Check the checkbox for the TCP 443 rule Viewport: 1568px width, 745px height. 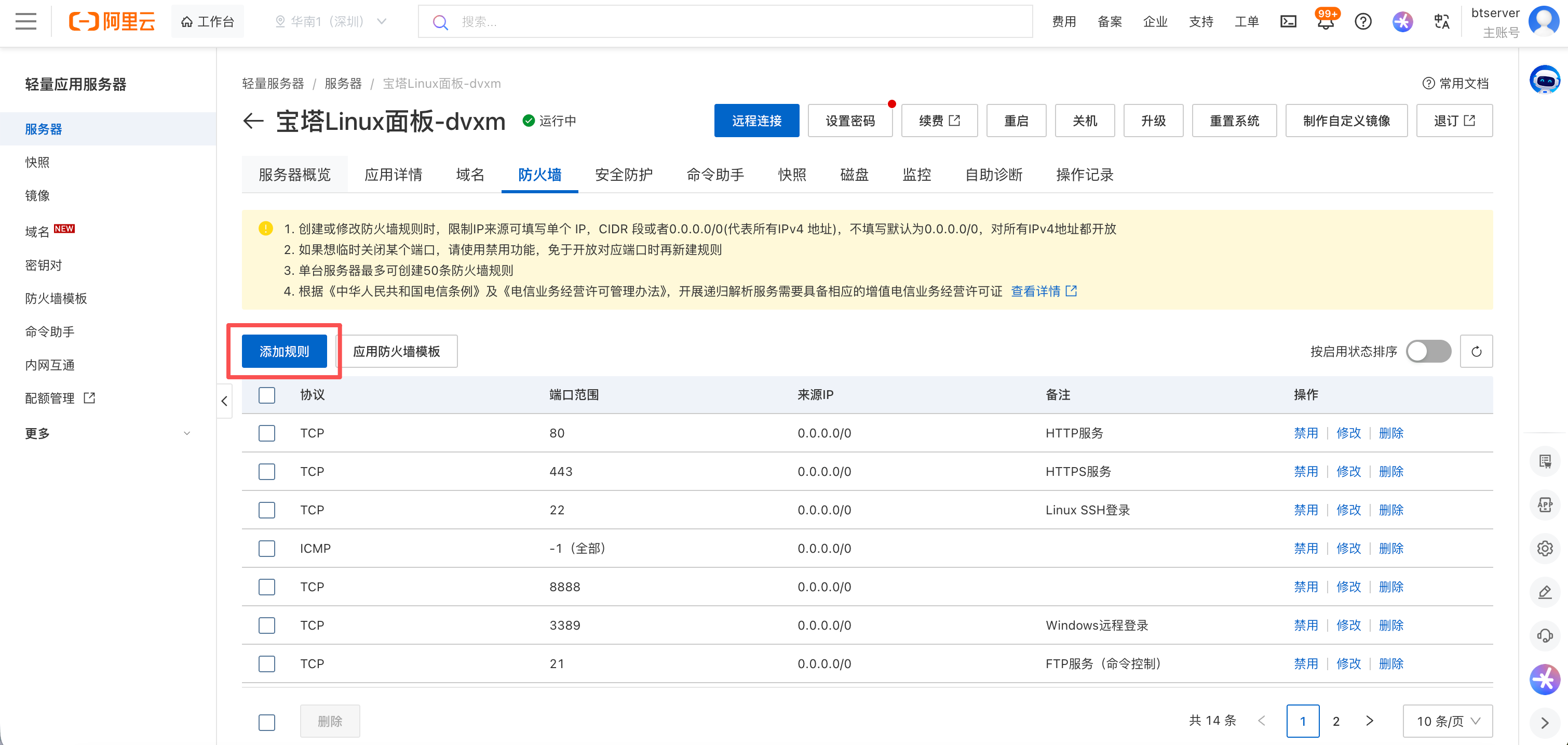tap(266, 472)
